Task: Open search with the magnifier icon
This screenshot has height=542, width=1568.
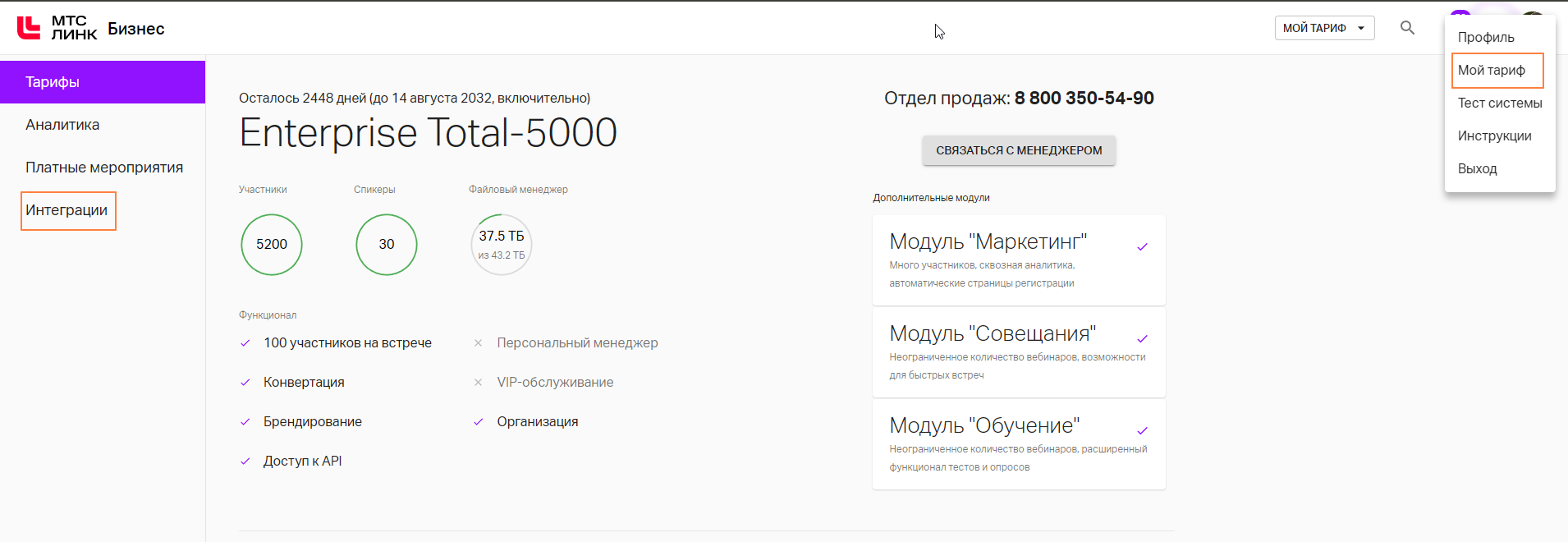Action: 1407,28
